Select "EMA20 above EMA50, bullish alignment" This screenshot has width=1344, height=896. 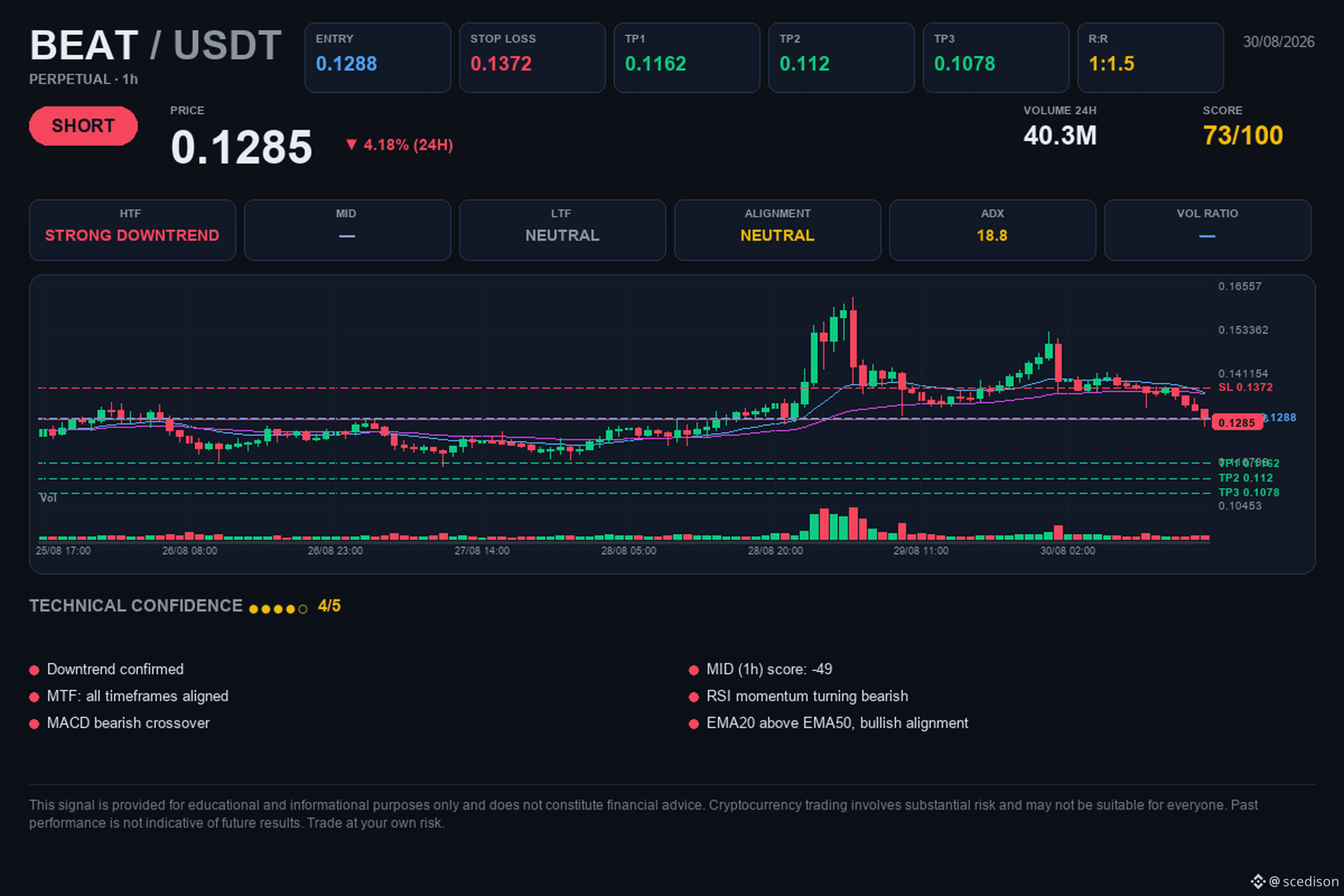[x=838, y=723]
